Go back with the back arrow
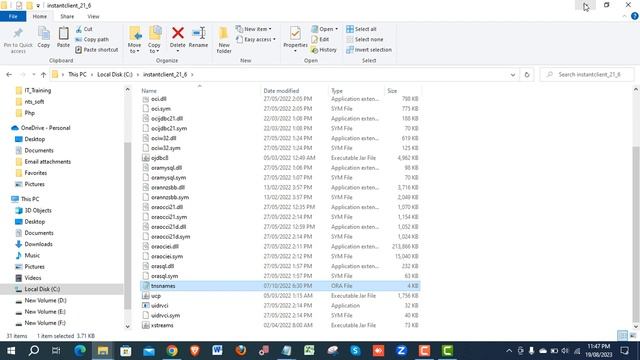 [x=9, y=75]
